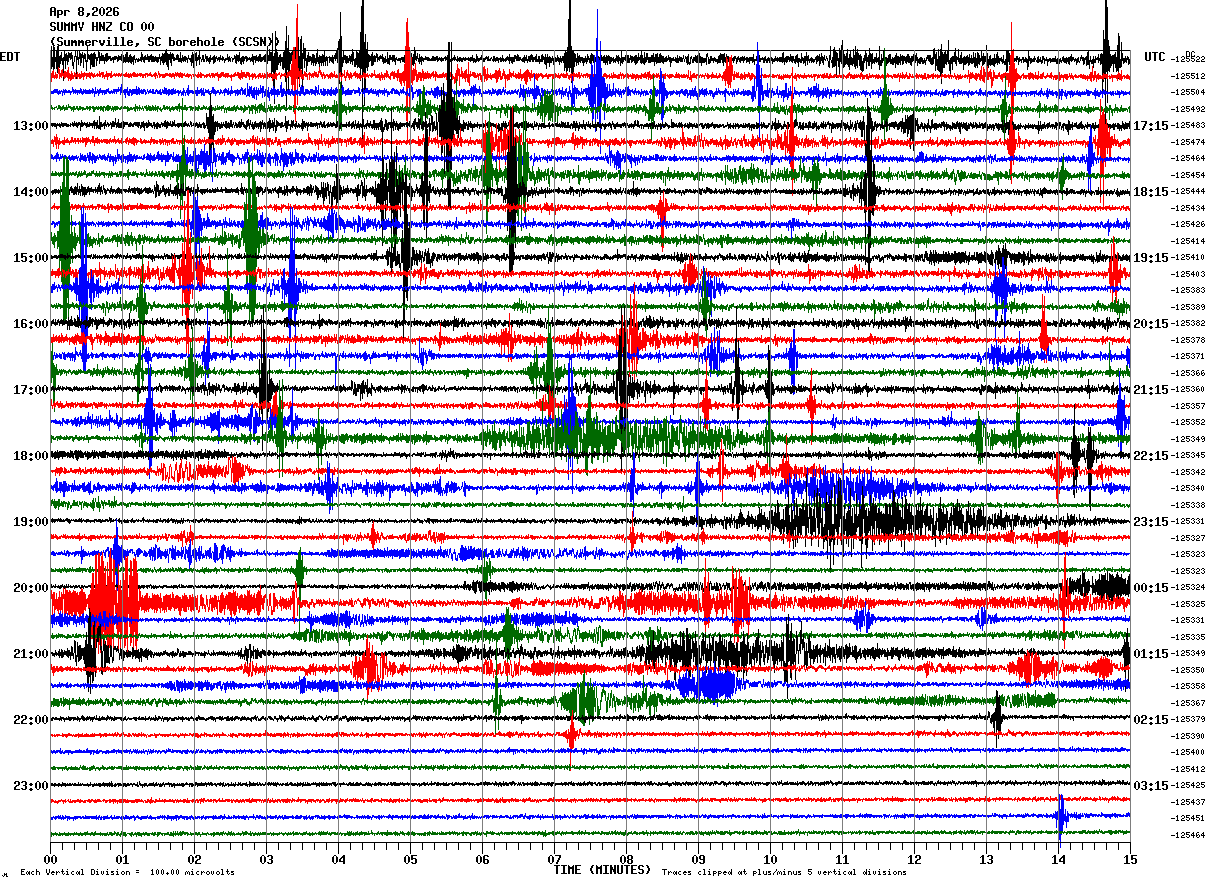Click the '19:00' EDT hour label
Image resolution: width=1210 pixels, height=886 pixels.
(31, 522)
